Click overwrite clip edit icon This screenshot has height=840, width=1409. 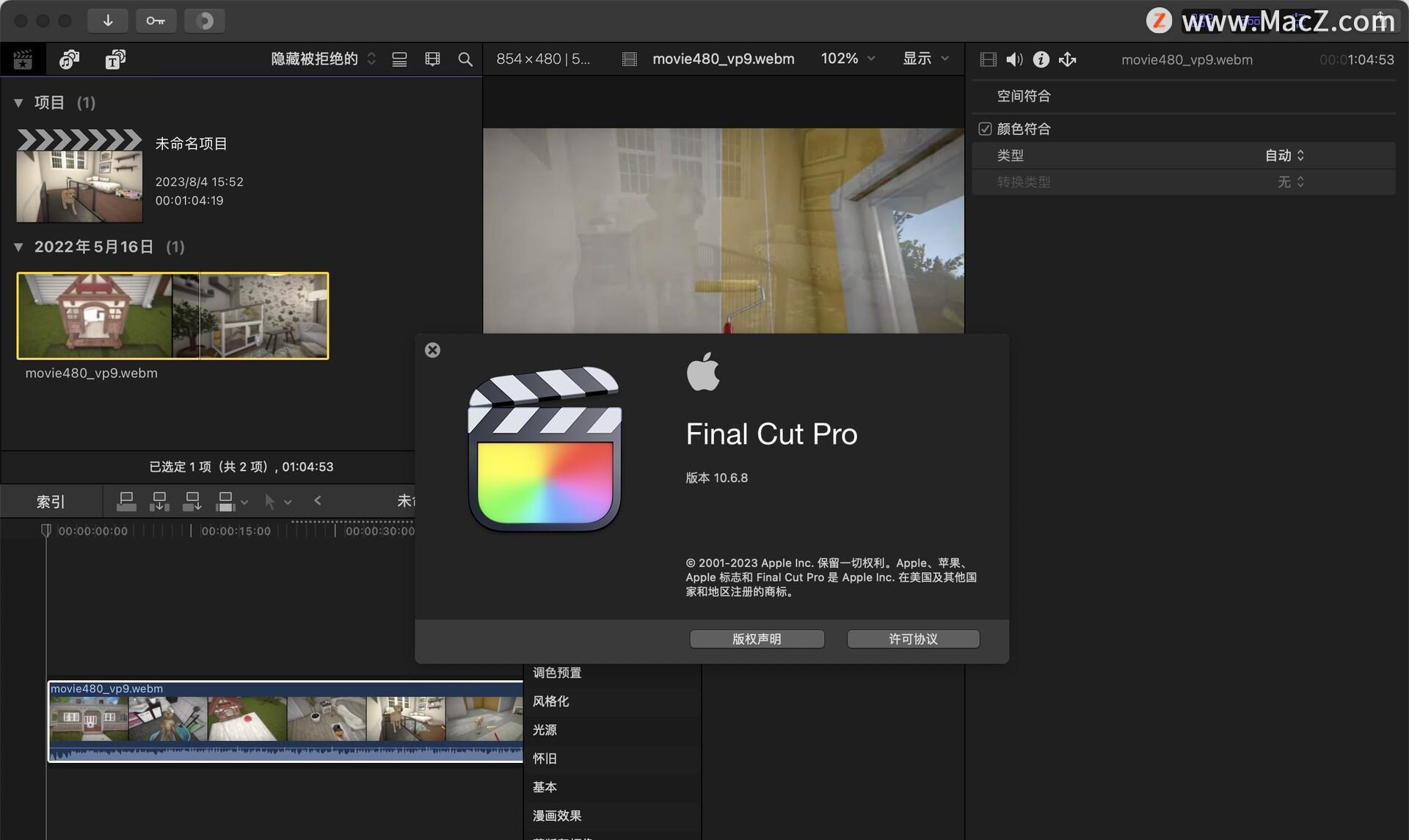tap(225, 501)
